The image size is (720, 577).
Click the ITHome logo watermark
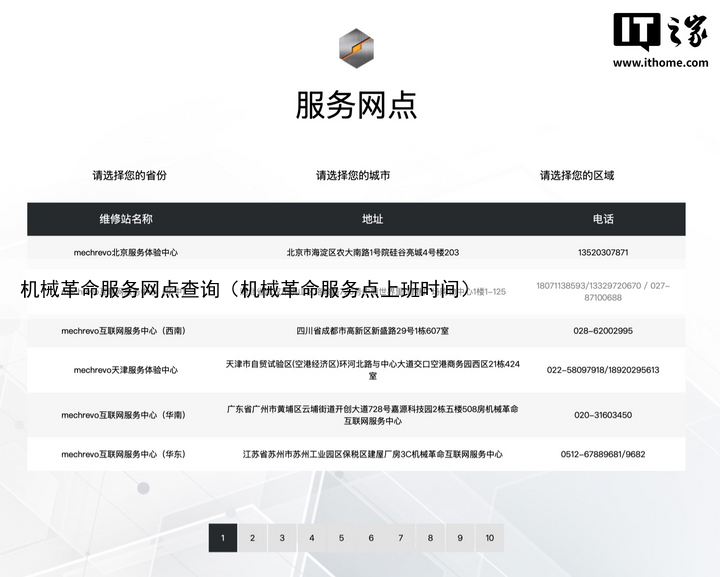(x=660, y=41)
